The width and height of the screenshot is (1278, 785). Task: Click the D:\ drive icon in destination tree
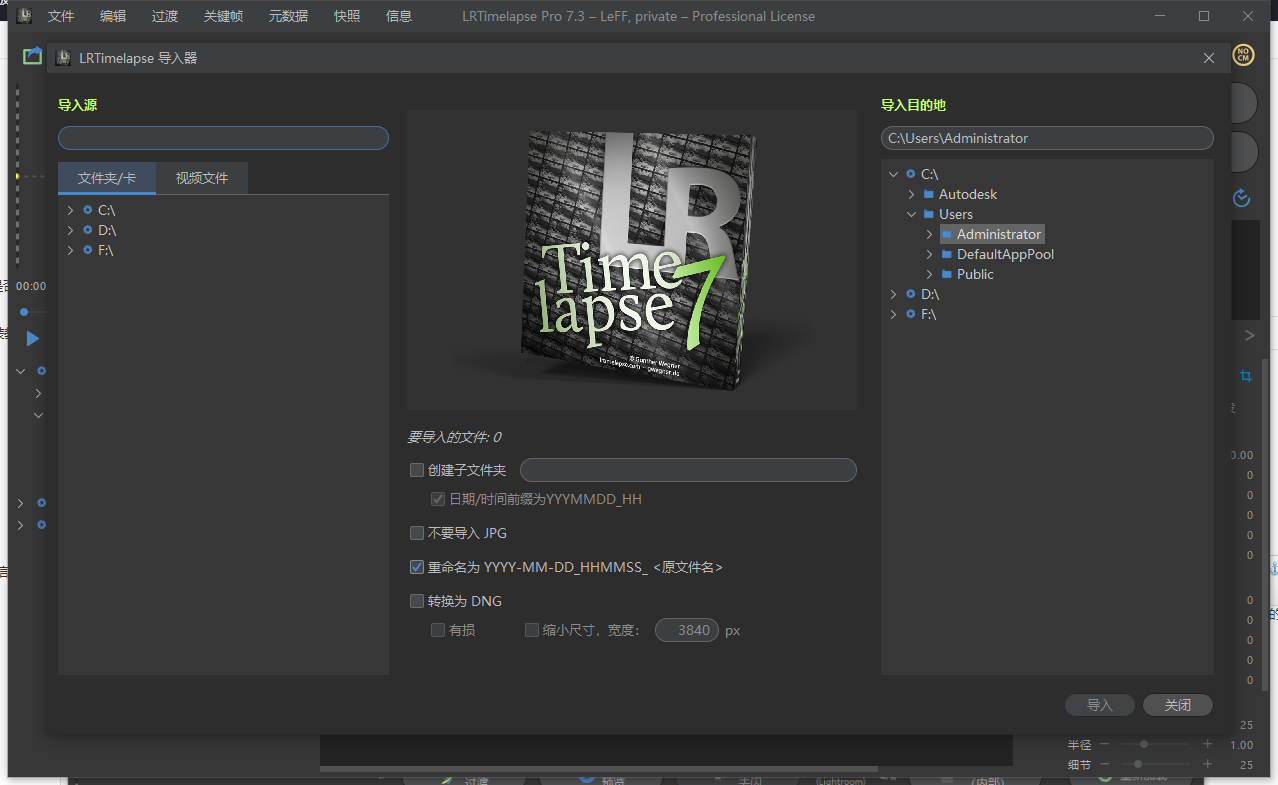[x=910, y=294]
